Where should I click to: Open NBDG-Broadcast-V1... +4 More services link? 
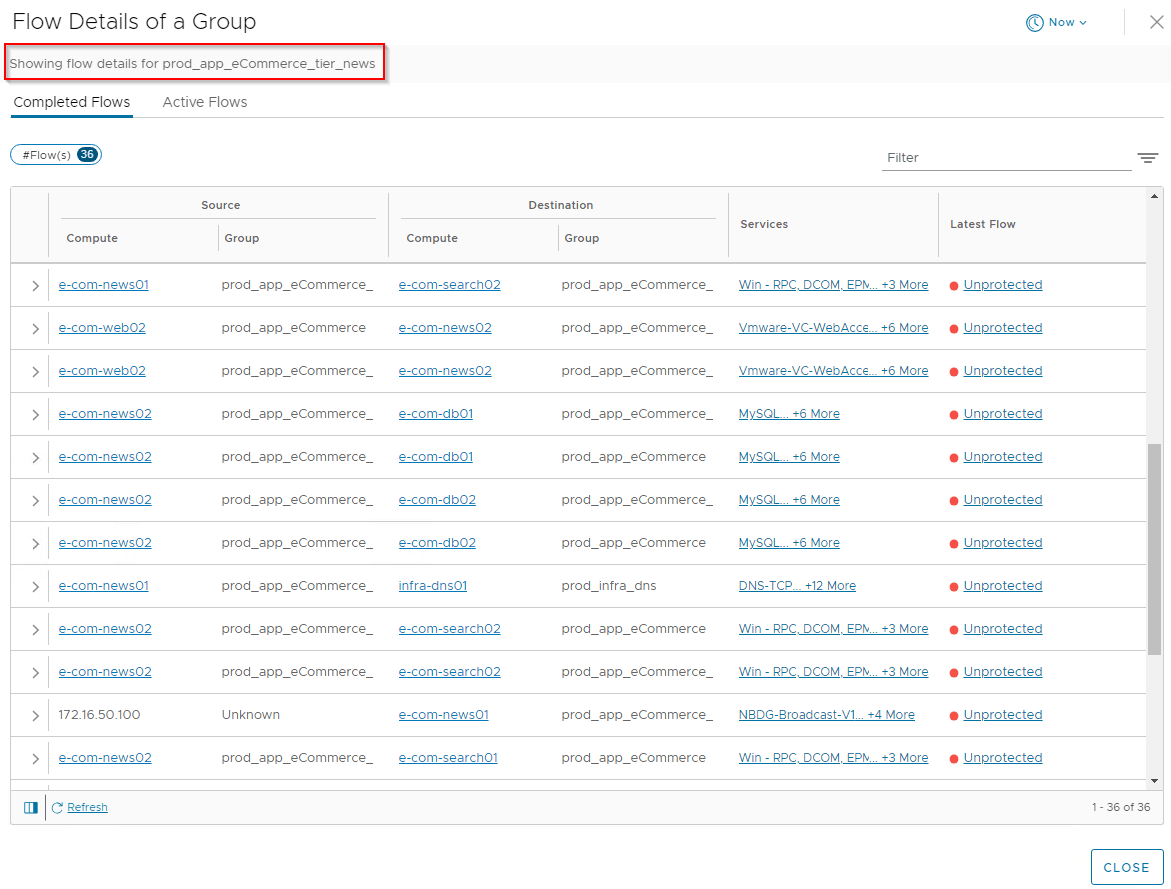coord(827,714)
